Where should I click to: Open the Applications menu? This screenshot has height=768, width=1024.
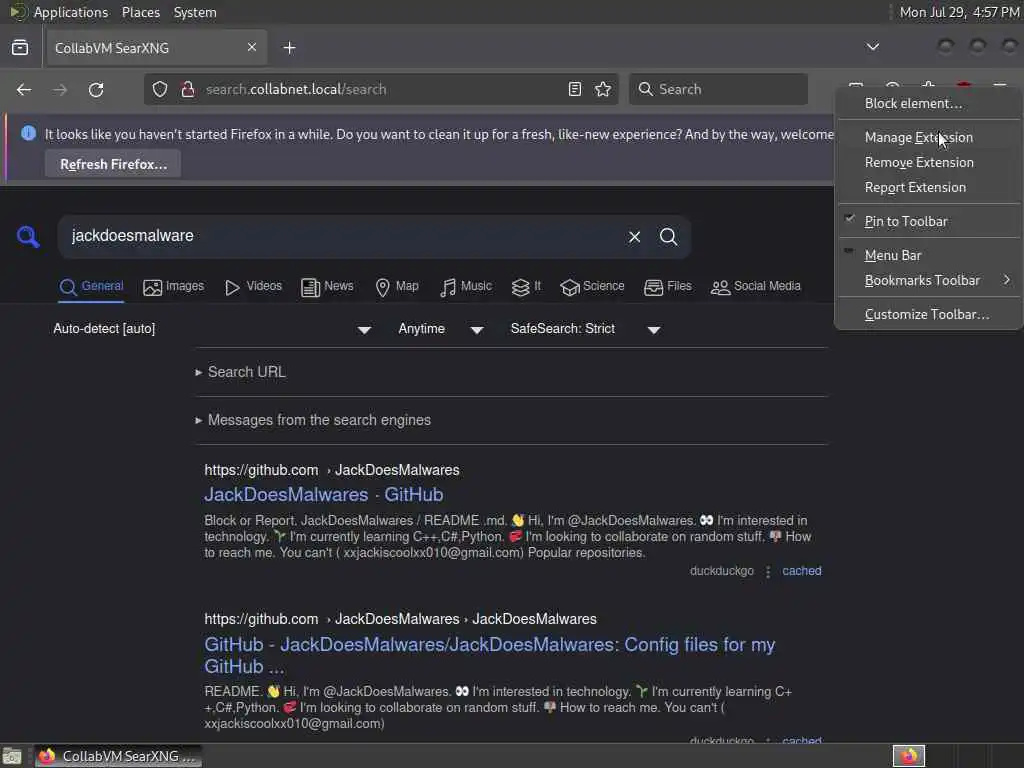[x=71, y=12]
